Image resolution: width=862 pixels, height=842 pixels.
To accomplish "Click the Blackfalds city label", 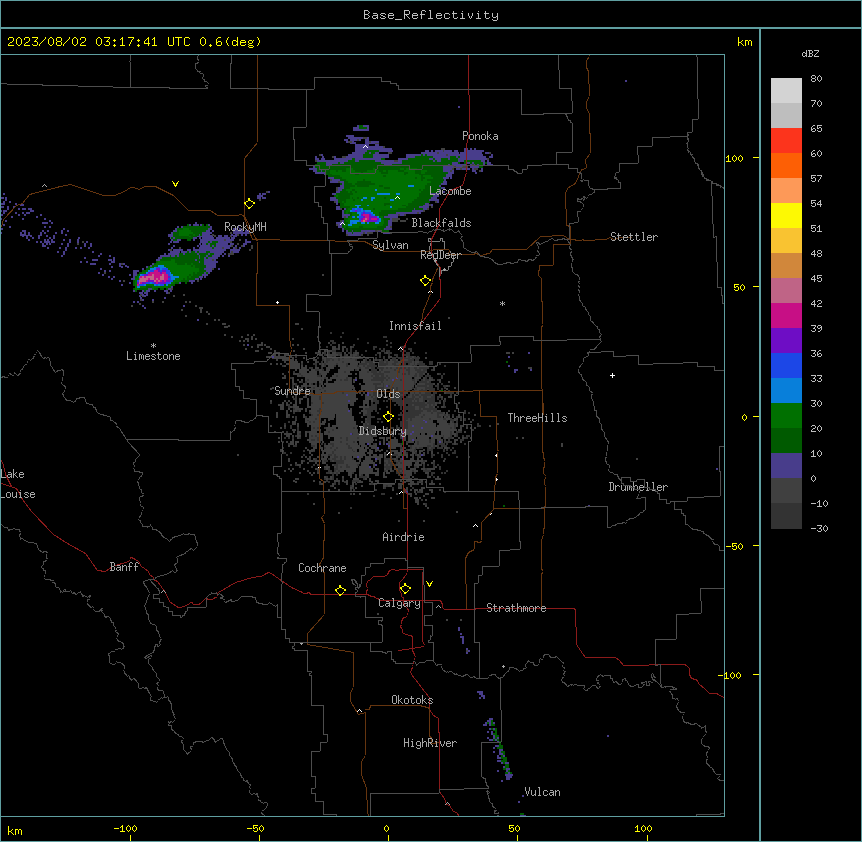I will coord(441,223).
